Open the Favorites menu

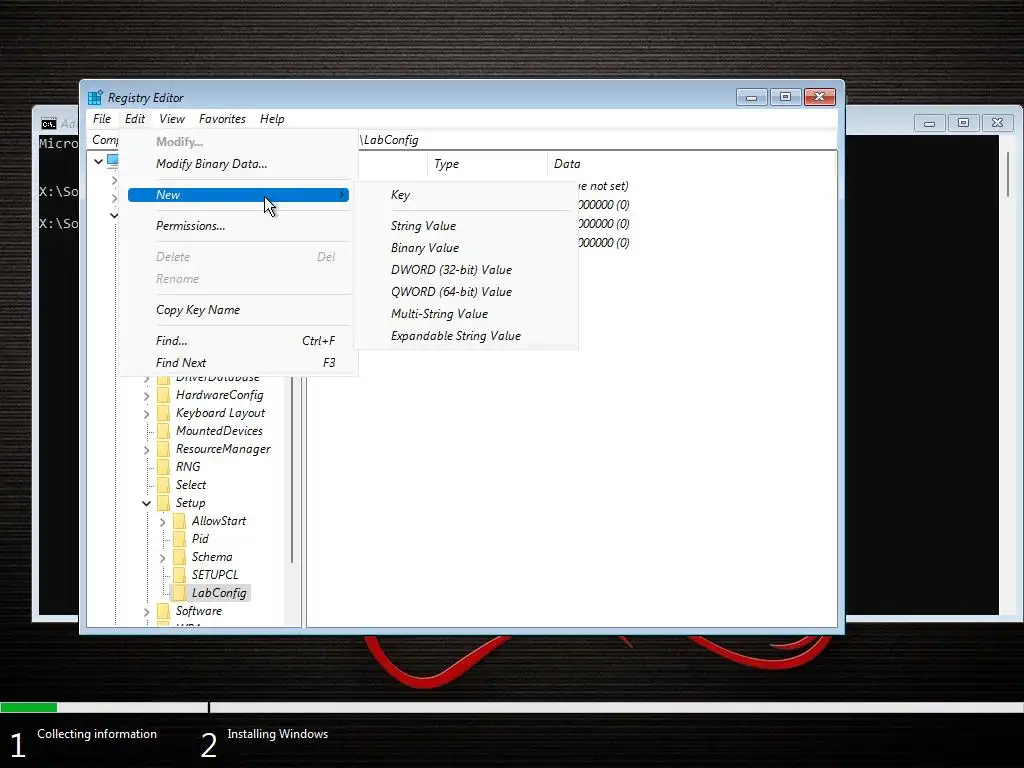pyautogui.click(x=222, y=119)
